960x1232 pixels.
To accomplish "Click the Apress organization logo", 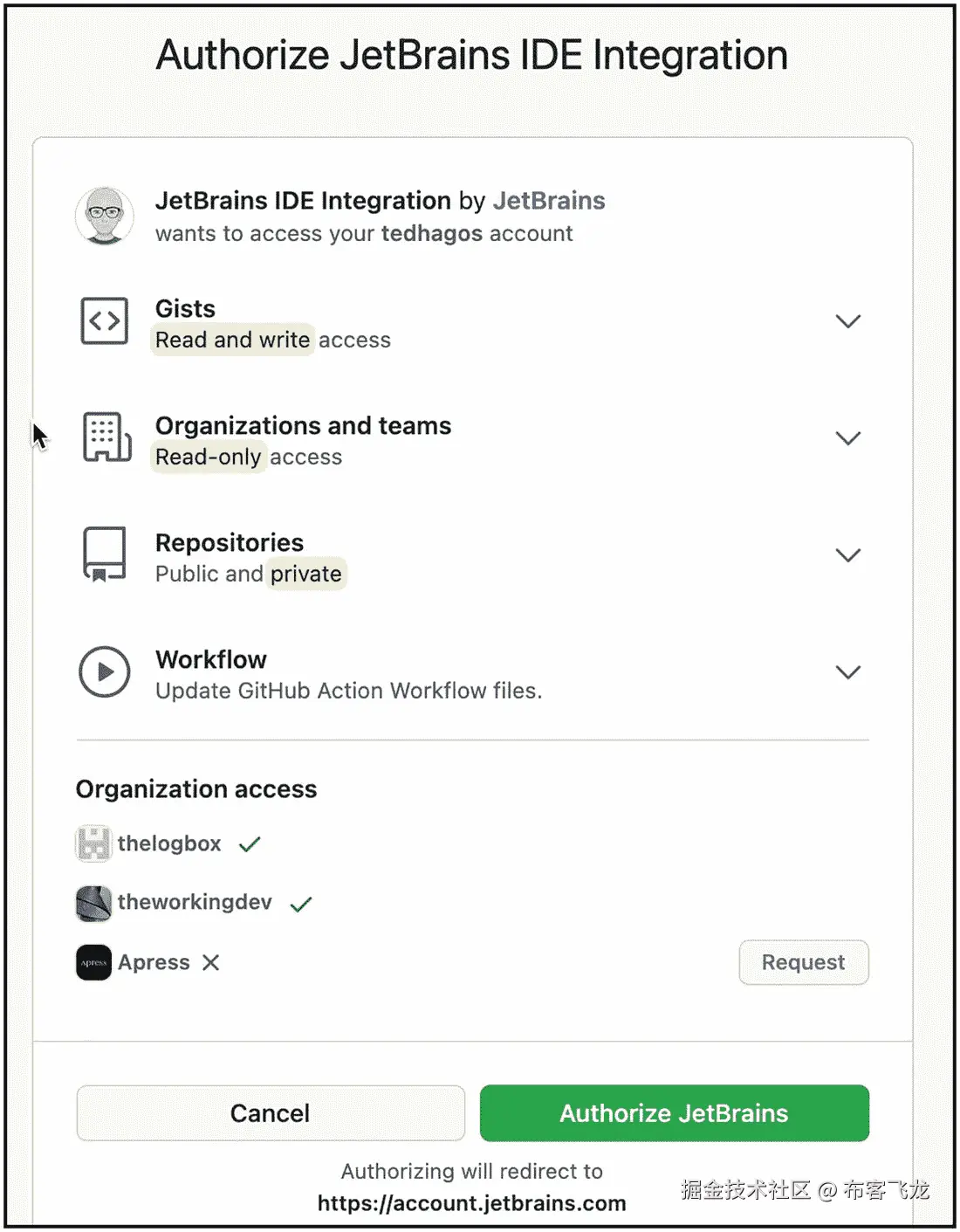I will (93, 962).
